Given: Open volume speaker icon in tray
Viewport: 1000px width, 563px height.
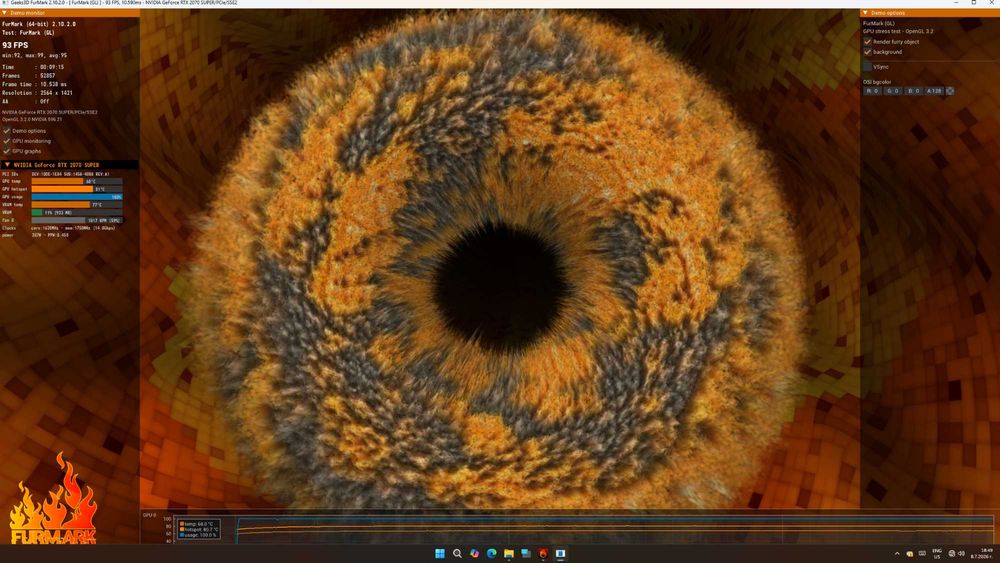Looking at the screenshot, I should (x=961, y=553).
